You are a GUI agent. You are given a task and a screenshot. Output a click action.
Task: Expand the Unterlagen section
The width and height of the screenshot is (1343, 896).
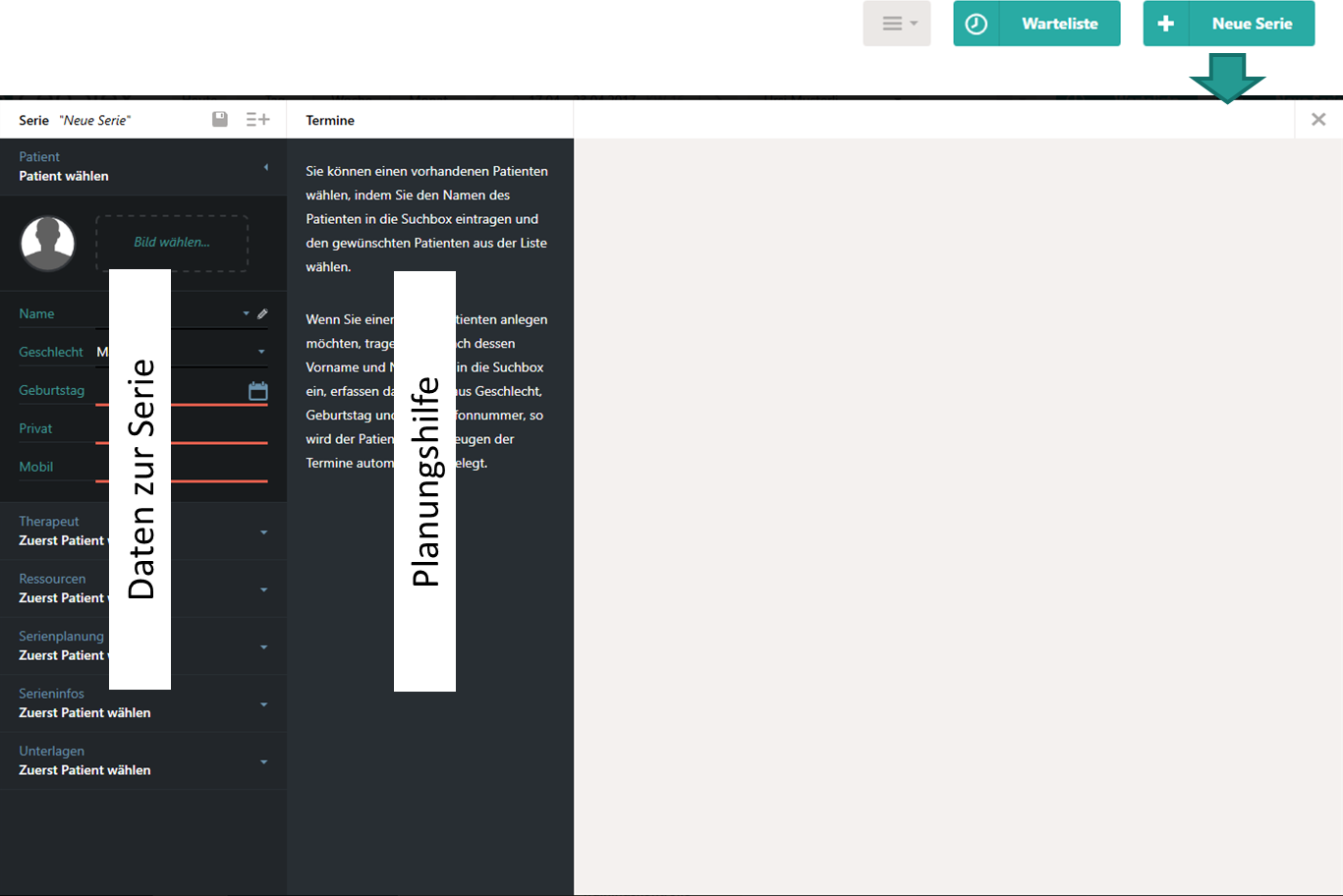tap(263, 762)
